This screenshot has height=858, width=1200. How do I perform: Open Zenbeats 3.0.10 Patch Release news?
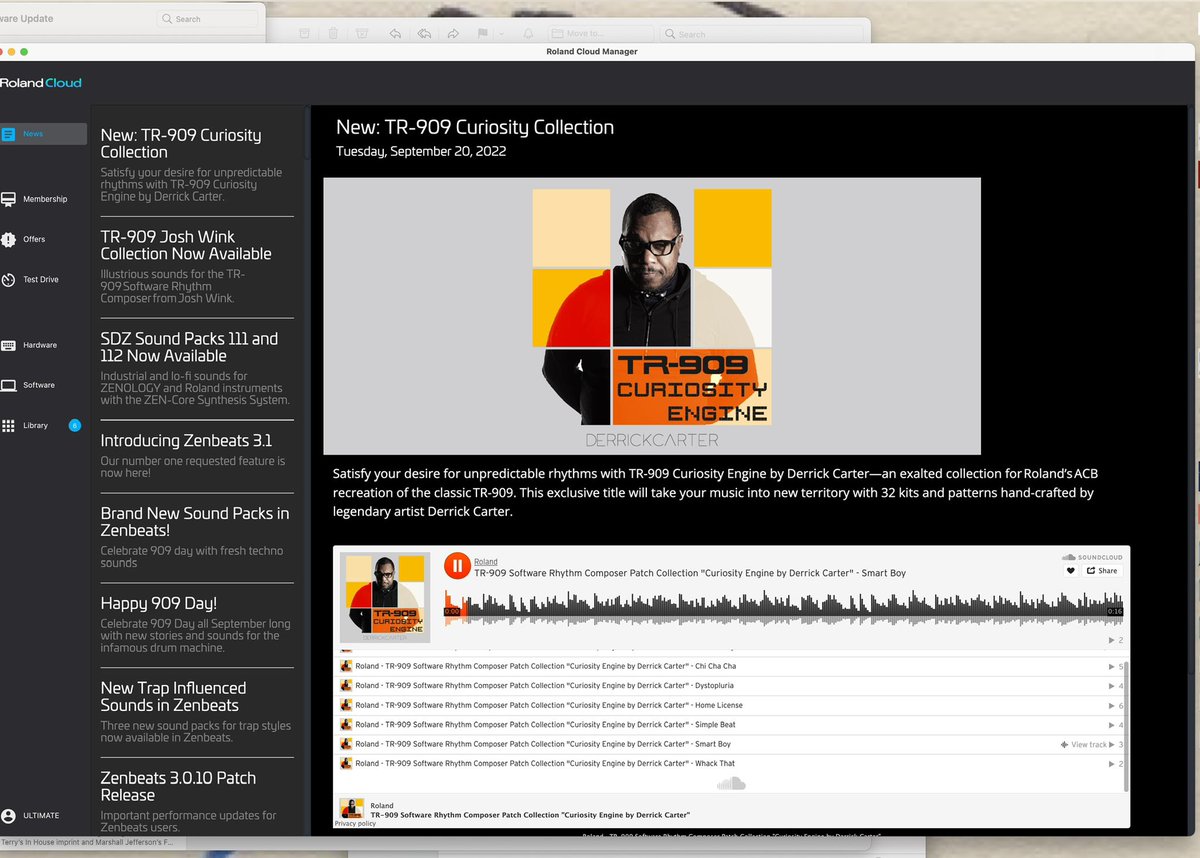pyautogui.click(x=197, y=802)
